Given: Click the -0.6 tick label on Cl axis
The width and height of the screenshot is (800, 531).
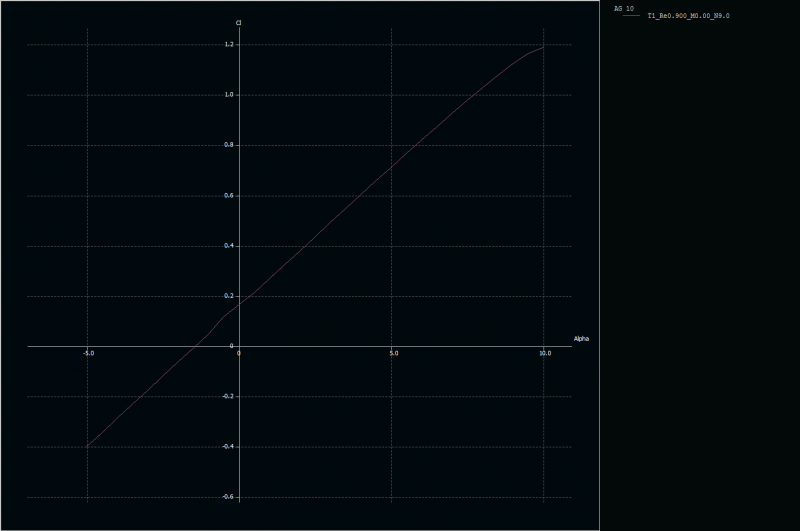Looking at the screenshot, I should click(228, 497).
